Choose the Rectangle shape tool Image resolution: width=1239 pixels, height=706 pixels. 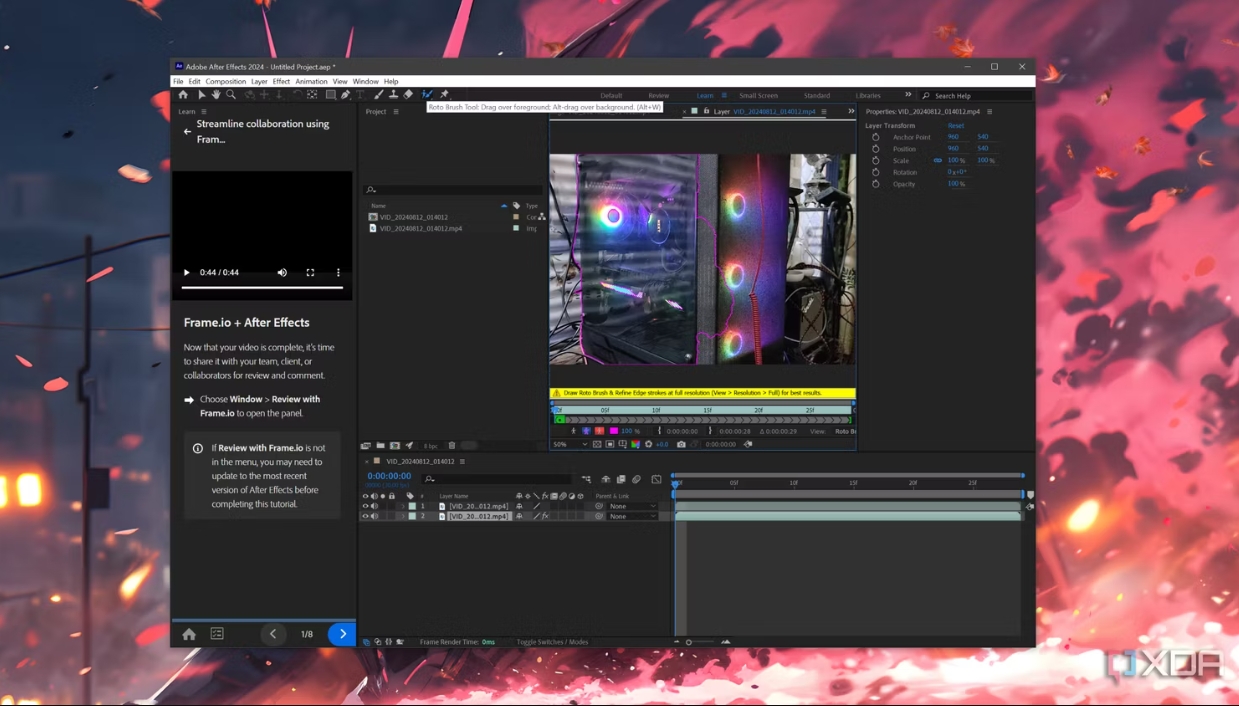330,94
